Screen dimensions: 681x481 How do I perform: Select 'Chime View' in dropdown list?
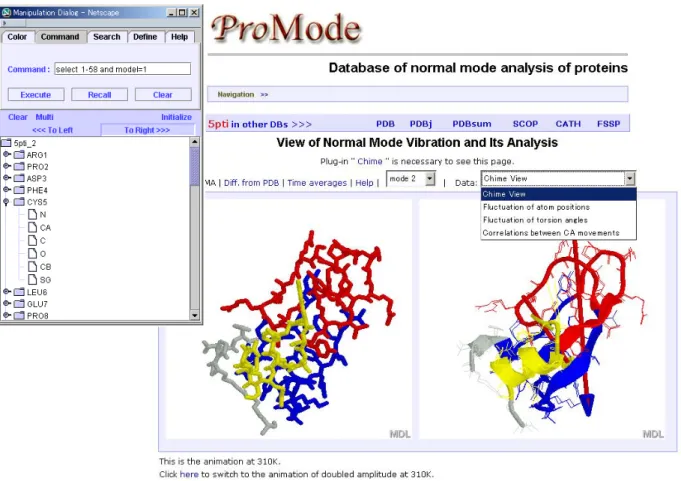tap(559, 194)
